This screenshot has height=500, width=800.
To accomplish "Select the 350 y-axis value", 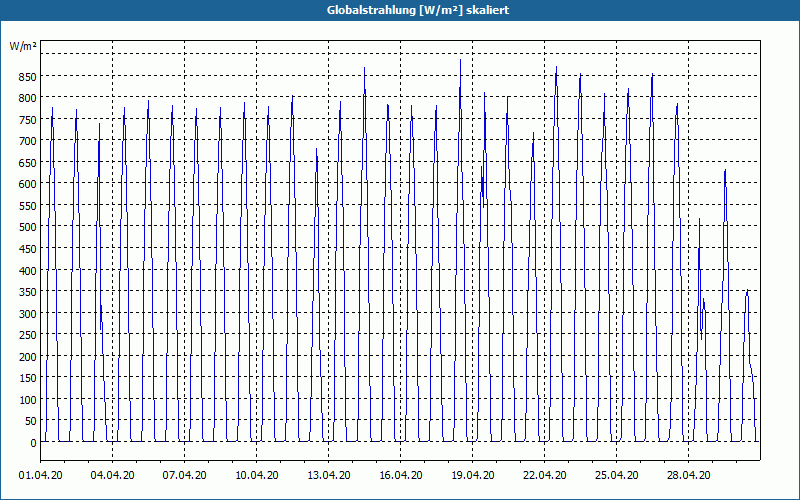I will (x=28, y=292).
